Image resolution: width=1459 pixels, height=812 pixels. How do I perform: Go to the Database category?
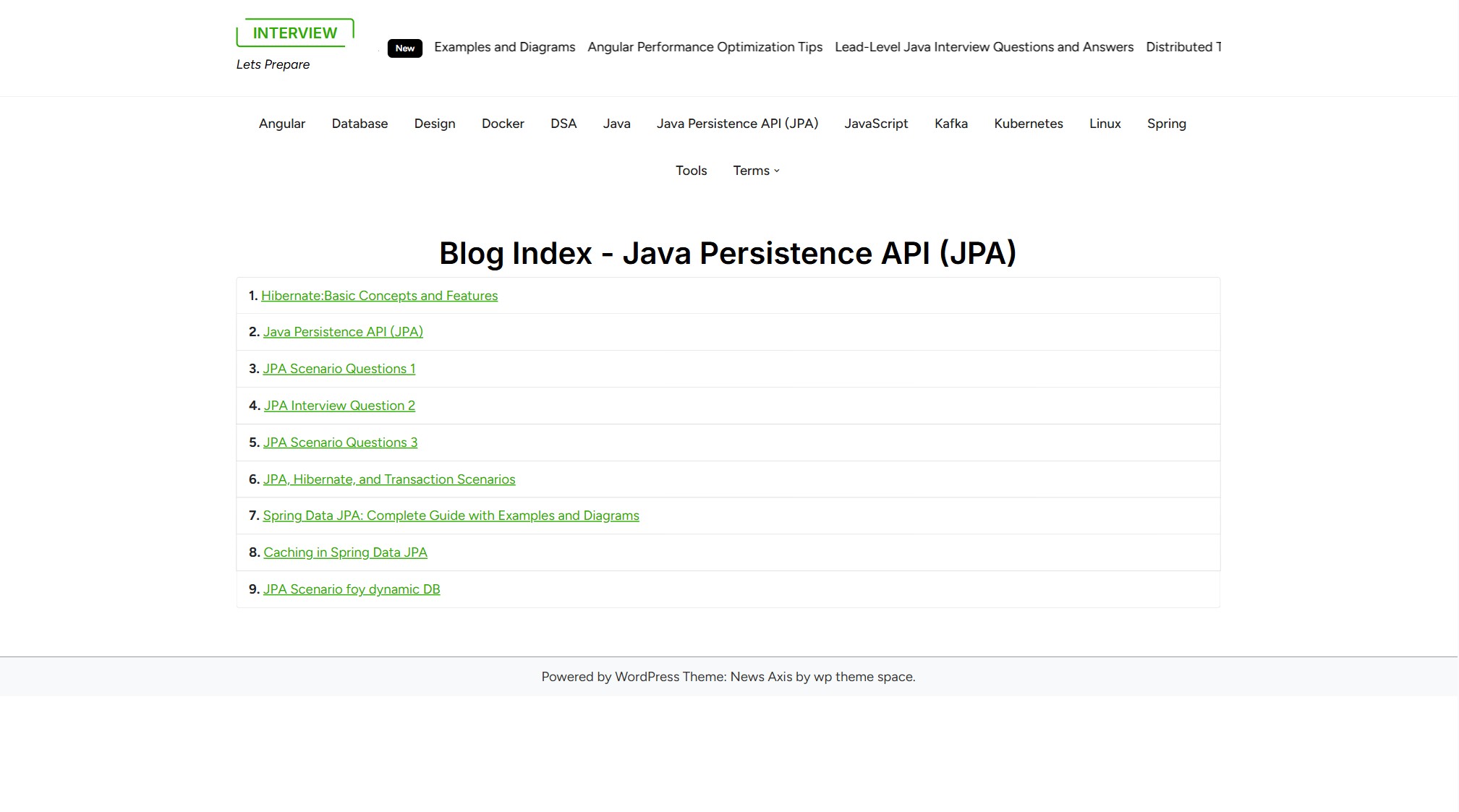(360, 124)
